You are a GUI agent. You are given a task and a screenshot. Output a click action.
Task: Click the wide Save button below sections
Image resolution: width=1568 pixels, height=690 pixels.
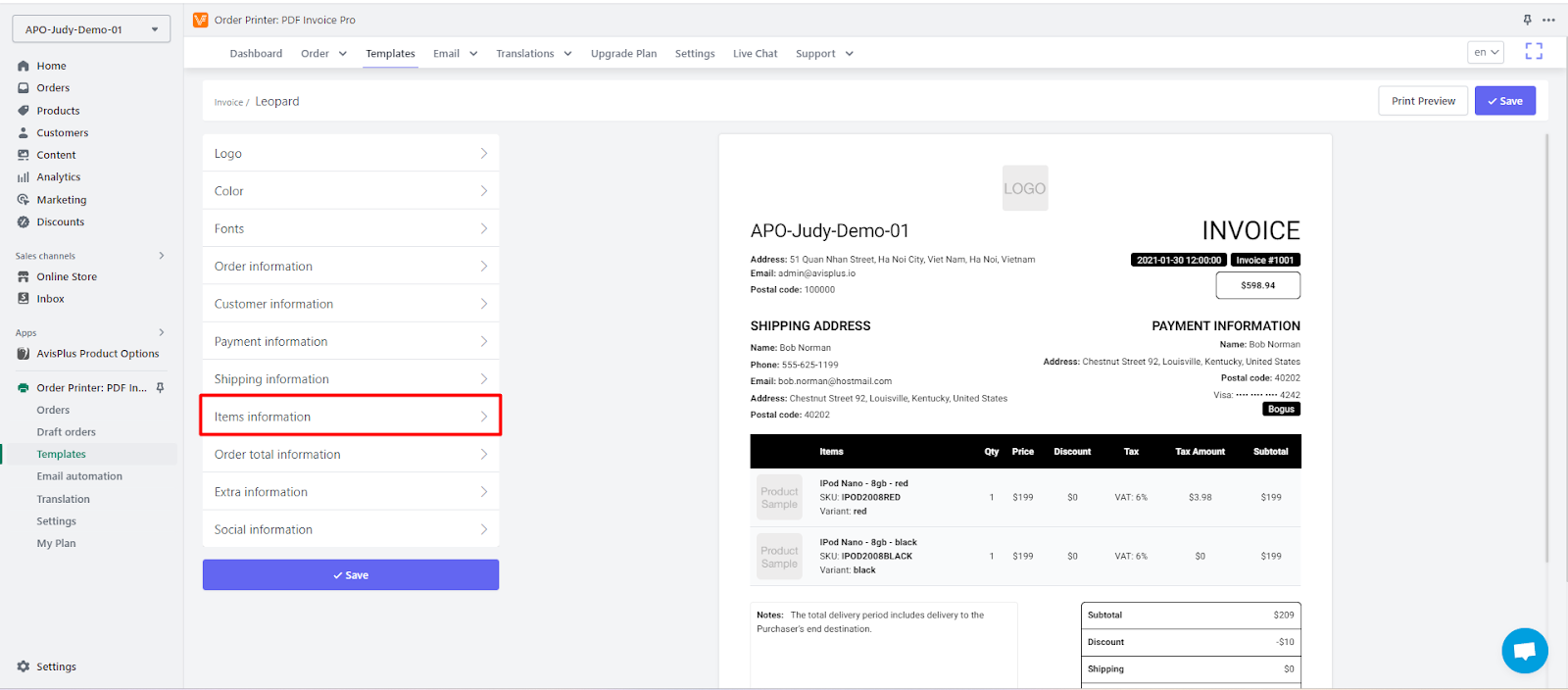(351, 575)
